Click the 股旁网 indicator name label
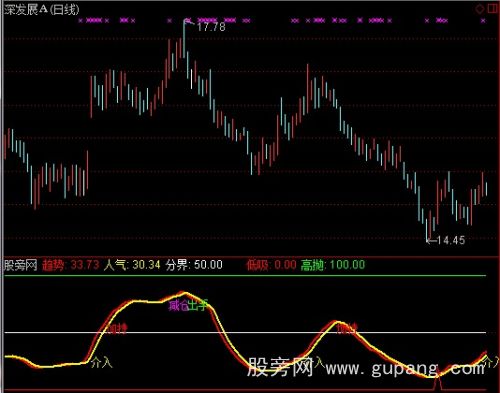Viewport: 500px width, 393px height. coord(20,265)
